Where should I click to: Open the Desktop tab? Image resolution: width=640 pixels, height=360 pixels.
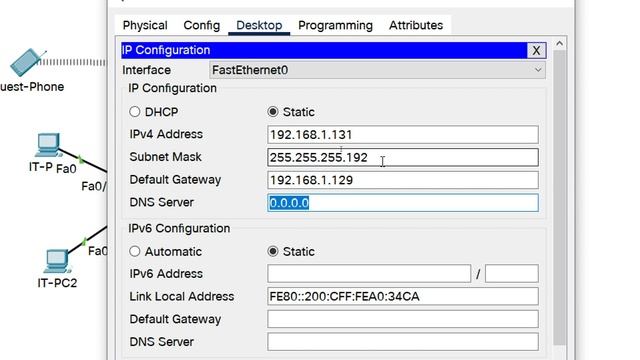(259, 25)
